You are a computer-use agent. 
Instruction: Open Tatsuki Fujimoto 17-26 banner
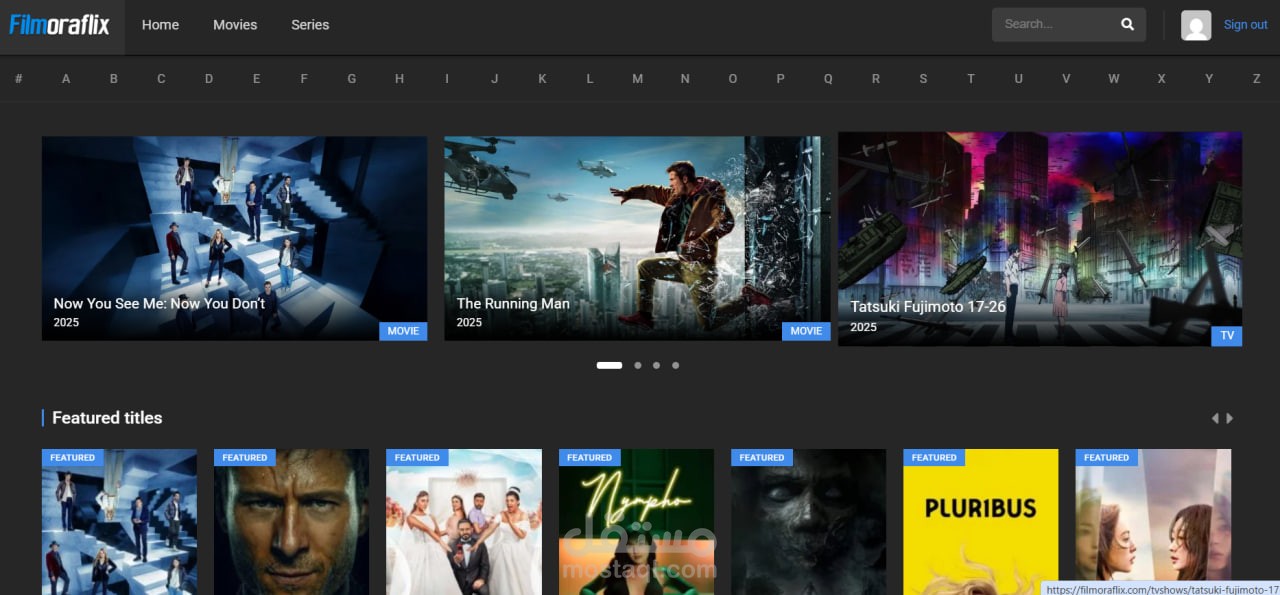tap(1040, 239)
